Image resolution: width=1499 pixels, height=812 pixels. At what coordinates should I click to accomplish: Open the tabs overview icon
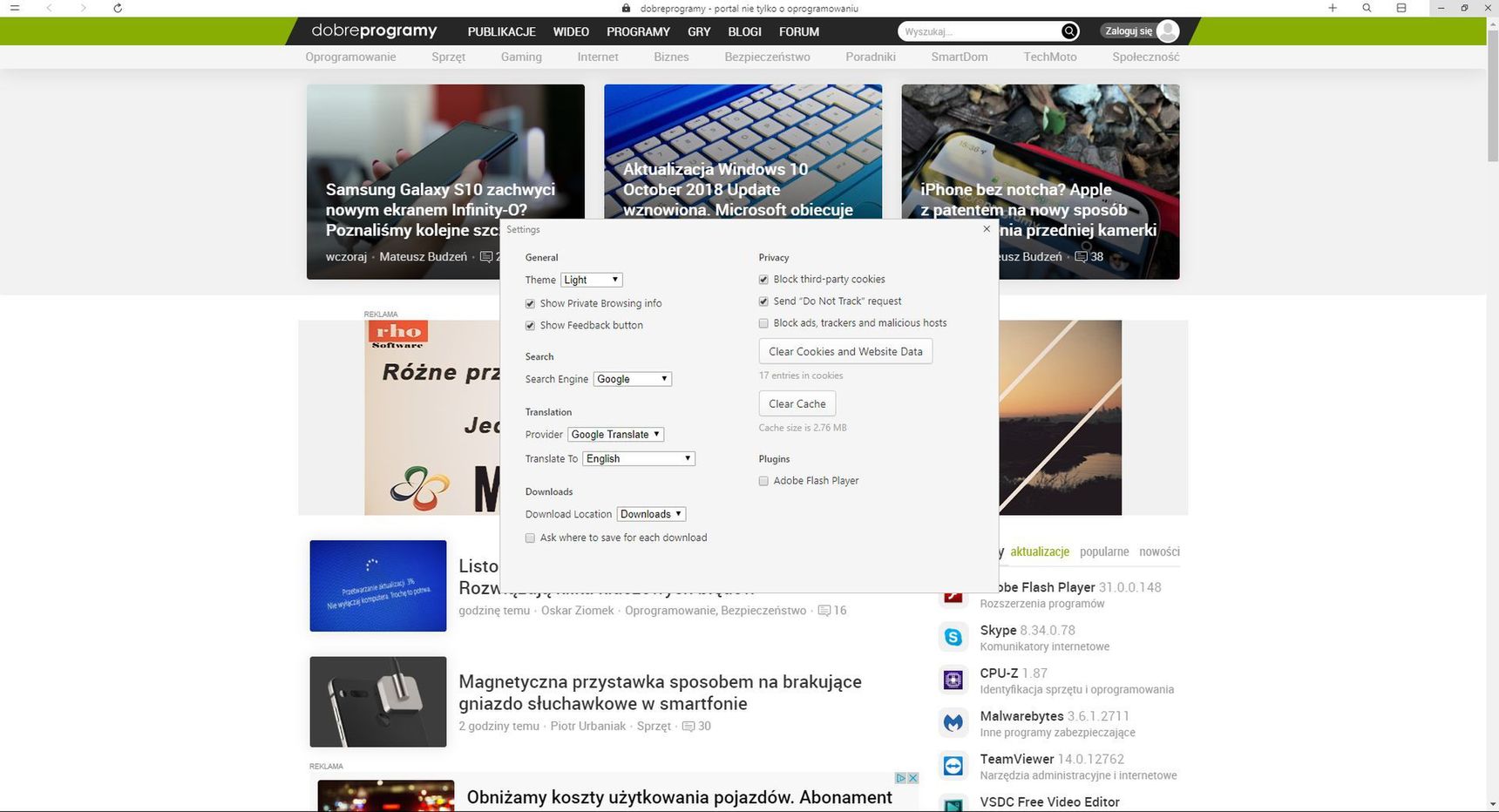(1401, 8)
